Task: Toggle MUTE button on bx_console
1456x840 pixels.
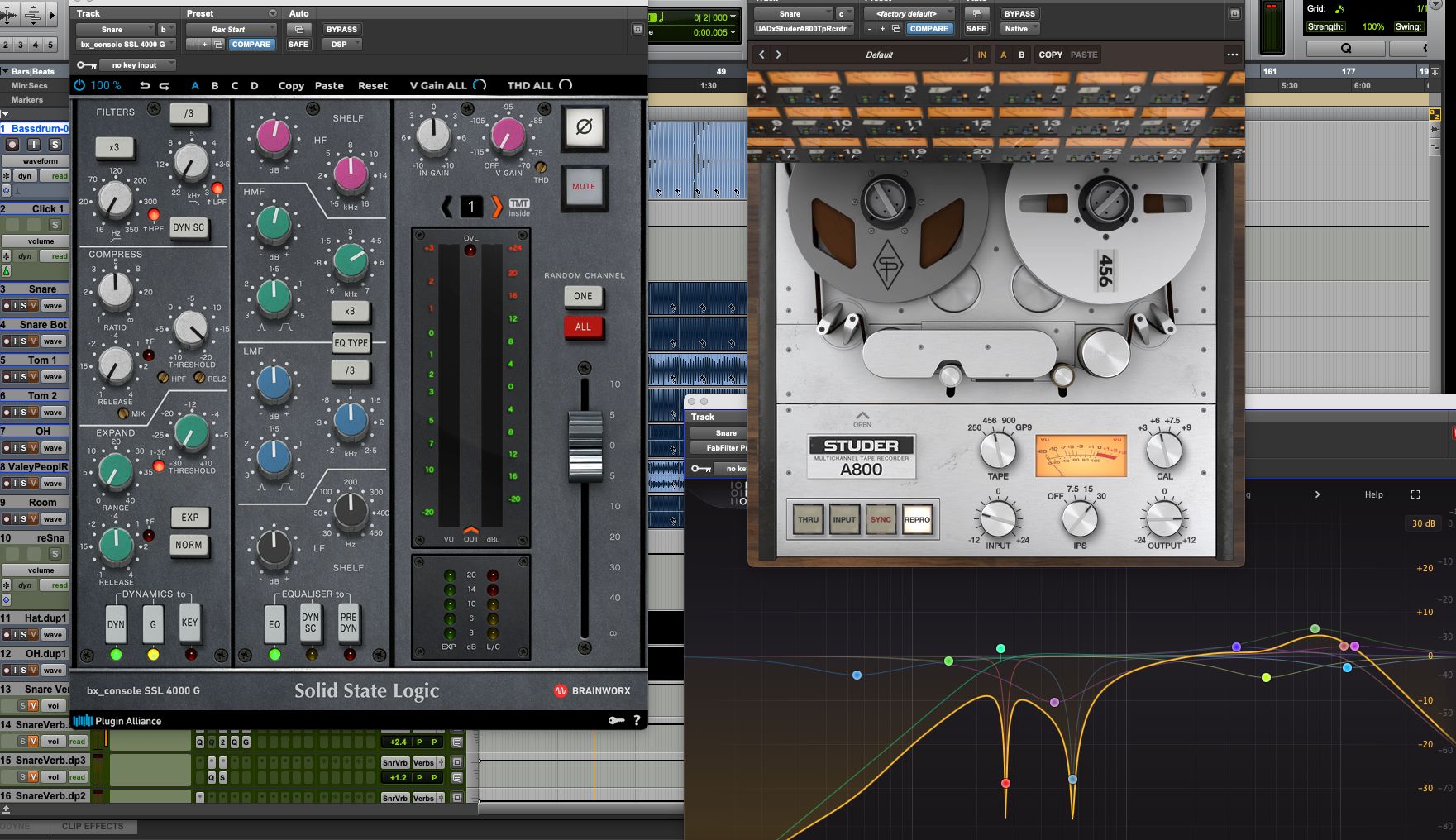Action: (x=584, y=187)
